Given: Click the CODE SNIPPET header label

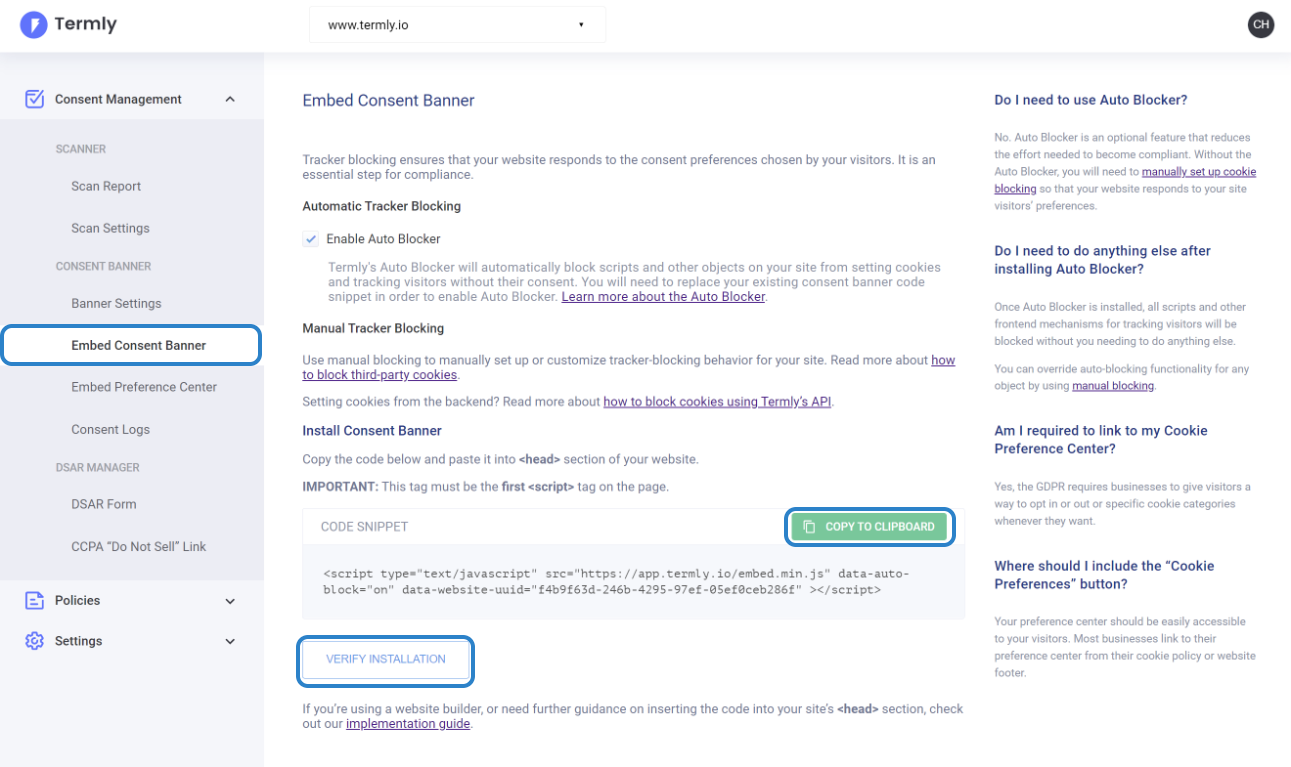Looking at the screenshot, I should [x=364, y=527].
